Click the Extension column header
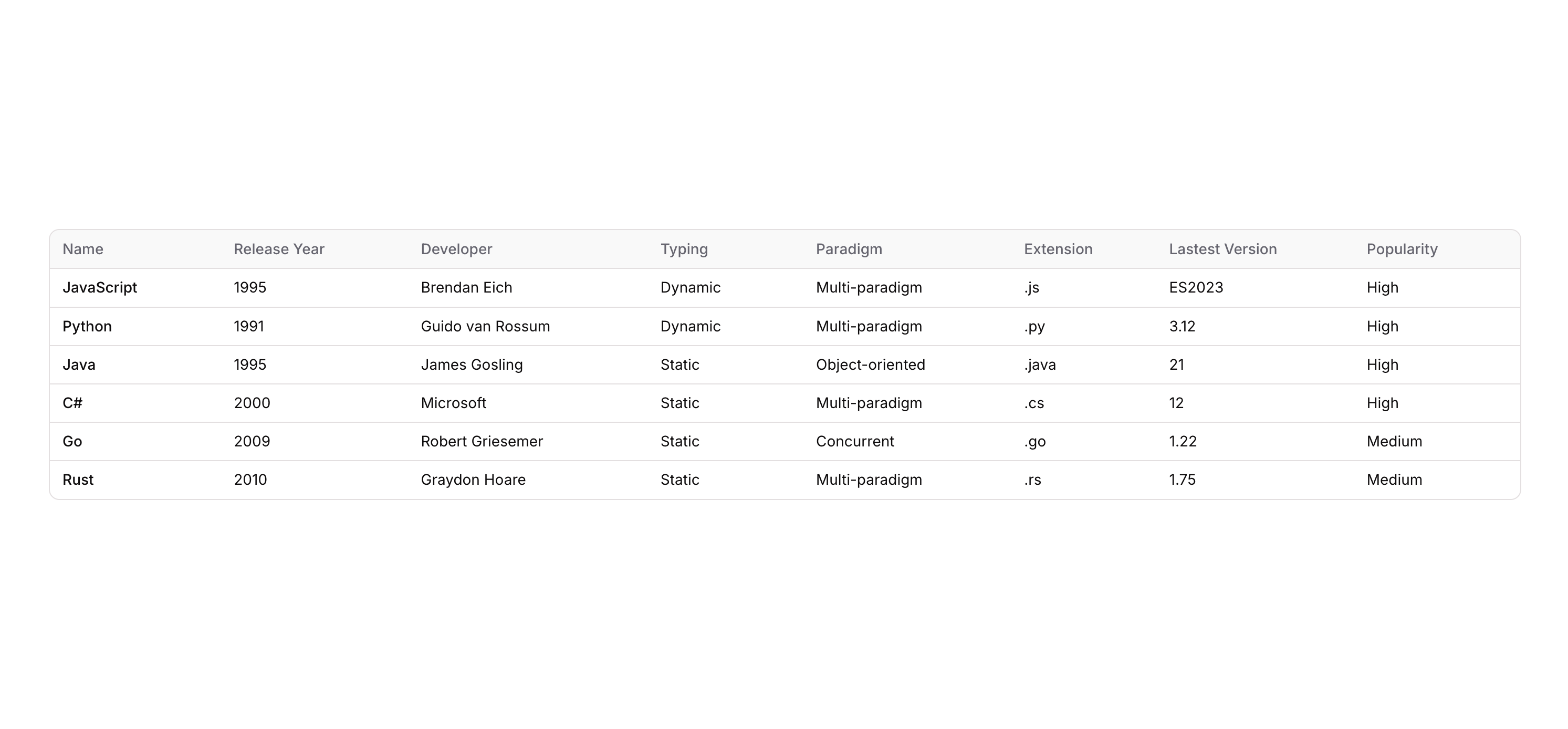 click(x=1058, y=249)
